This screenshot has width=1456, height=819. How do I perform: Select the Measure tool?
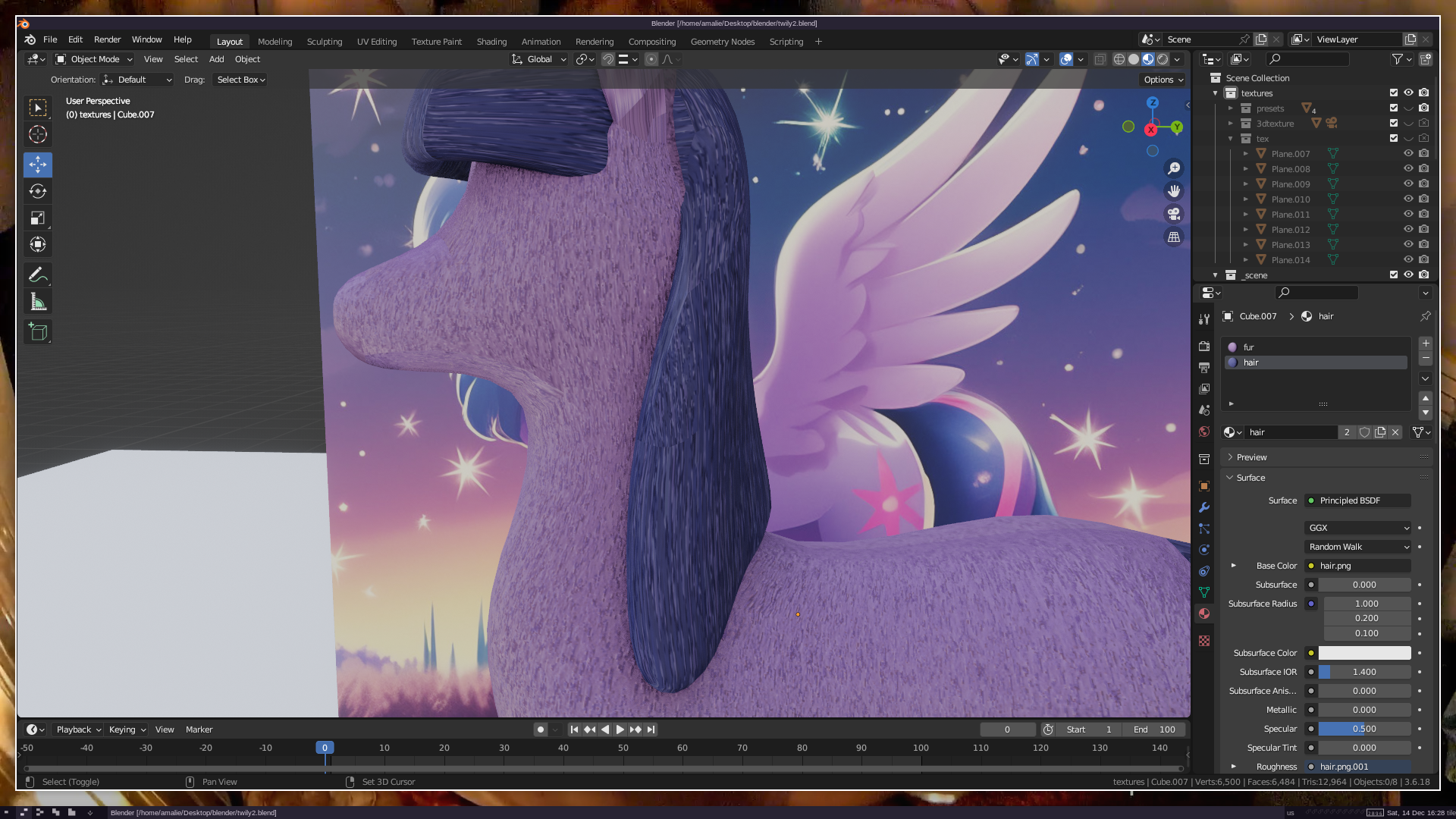click(x=38, y=303)
